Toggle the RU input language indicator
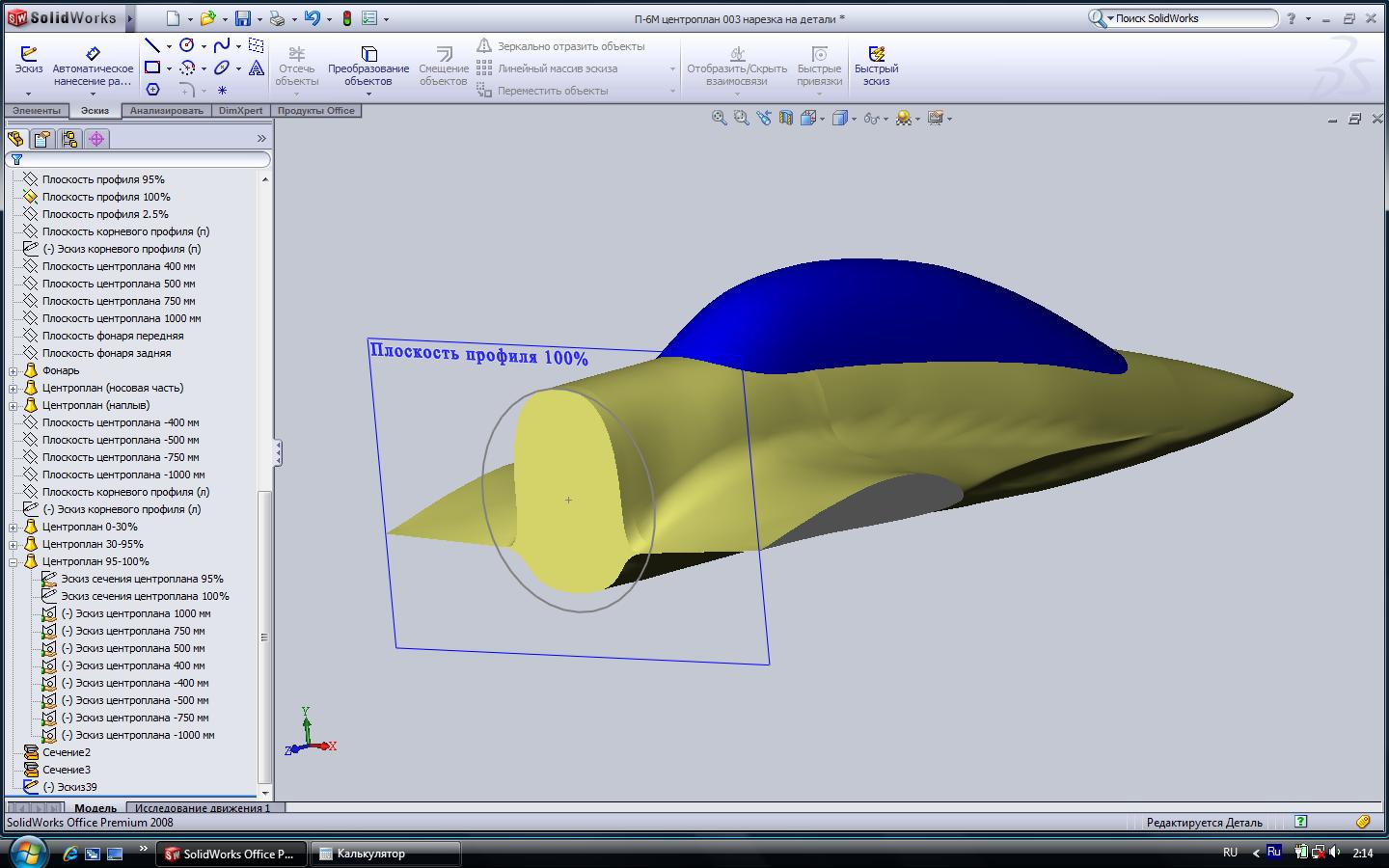The width and height of the screenshot is (1389, 868). [x=1230, y=853]
